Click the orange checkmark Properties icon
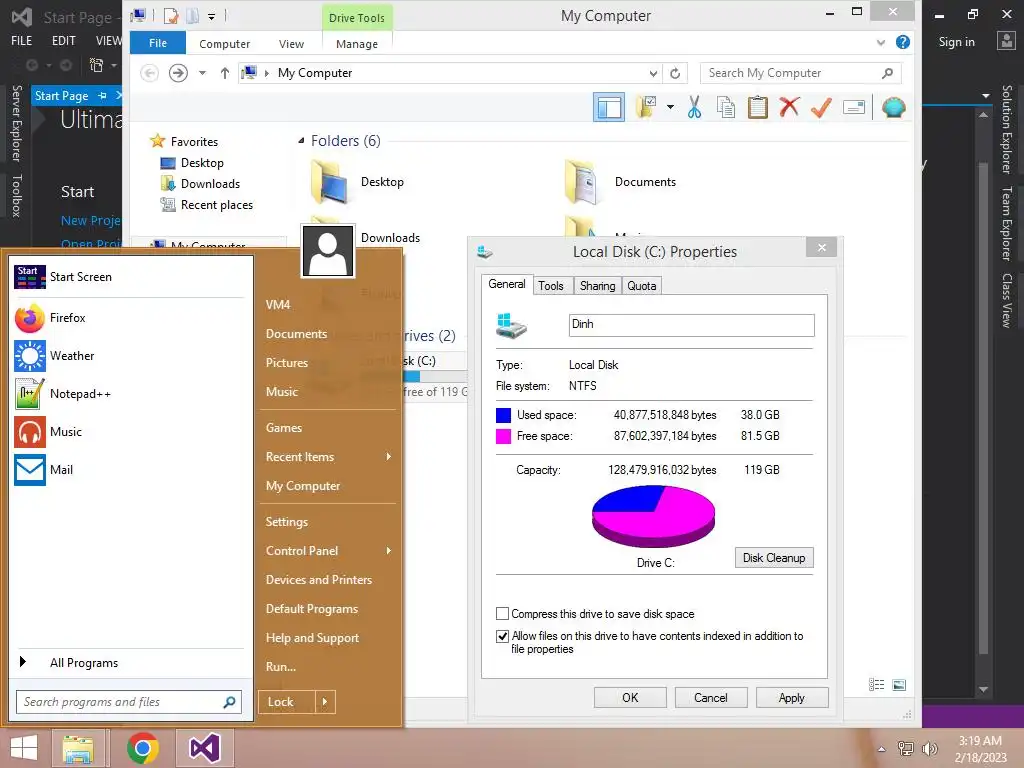The width and height of the screenshot is (1024, 768). coord(821,107)
